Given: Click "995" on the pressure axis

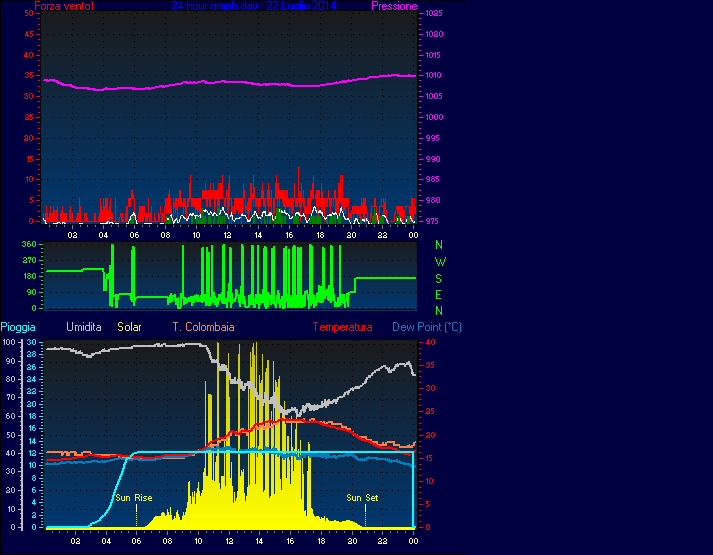Looking at the screenshot, I should click(x=432, y=138).
